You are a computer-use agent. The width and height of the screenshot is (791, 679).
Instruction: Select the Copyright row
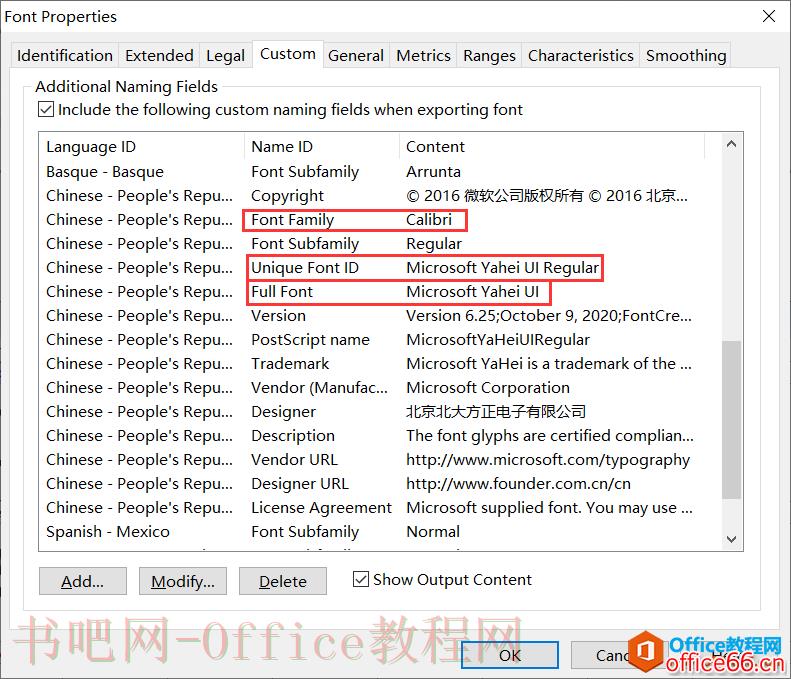[380, 196]
